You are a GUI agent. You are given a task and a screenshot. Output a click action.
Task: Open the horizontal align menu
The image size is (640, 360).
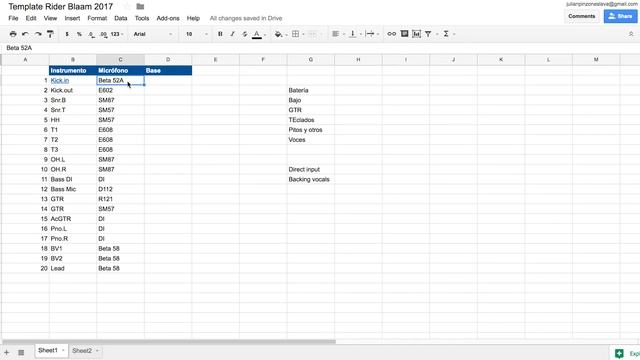(338, 34)
